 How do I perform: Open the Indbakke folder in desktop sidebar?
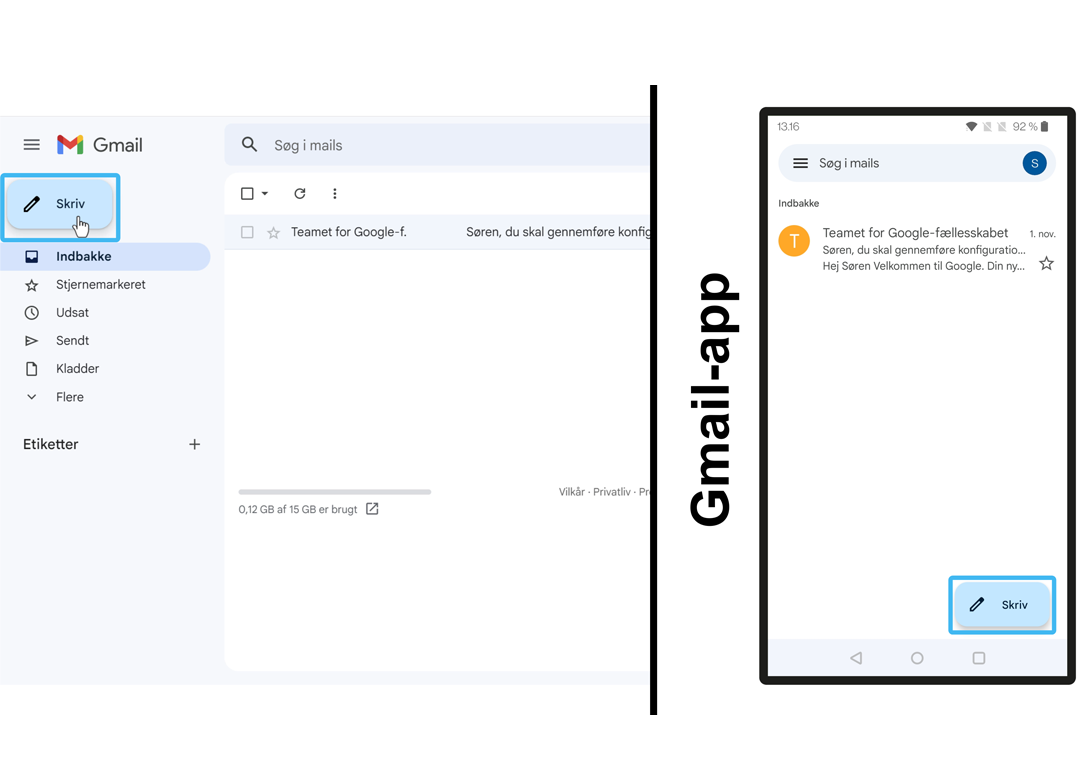105,256
